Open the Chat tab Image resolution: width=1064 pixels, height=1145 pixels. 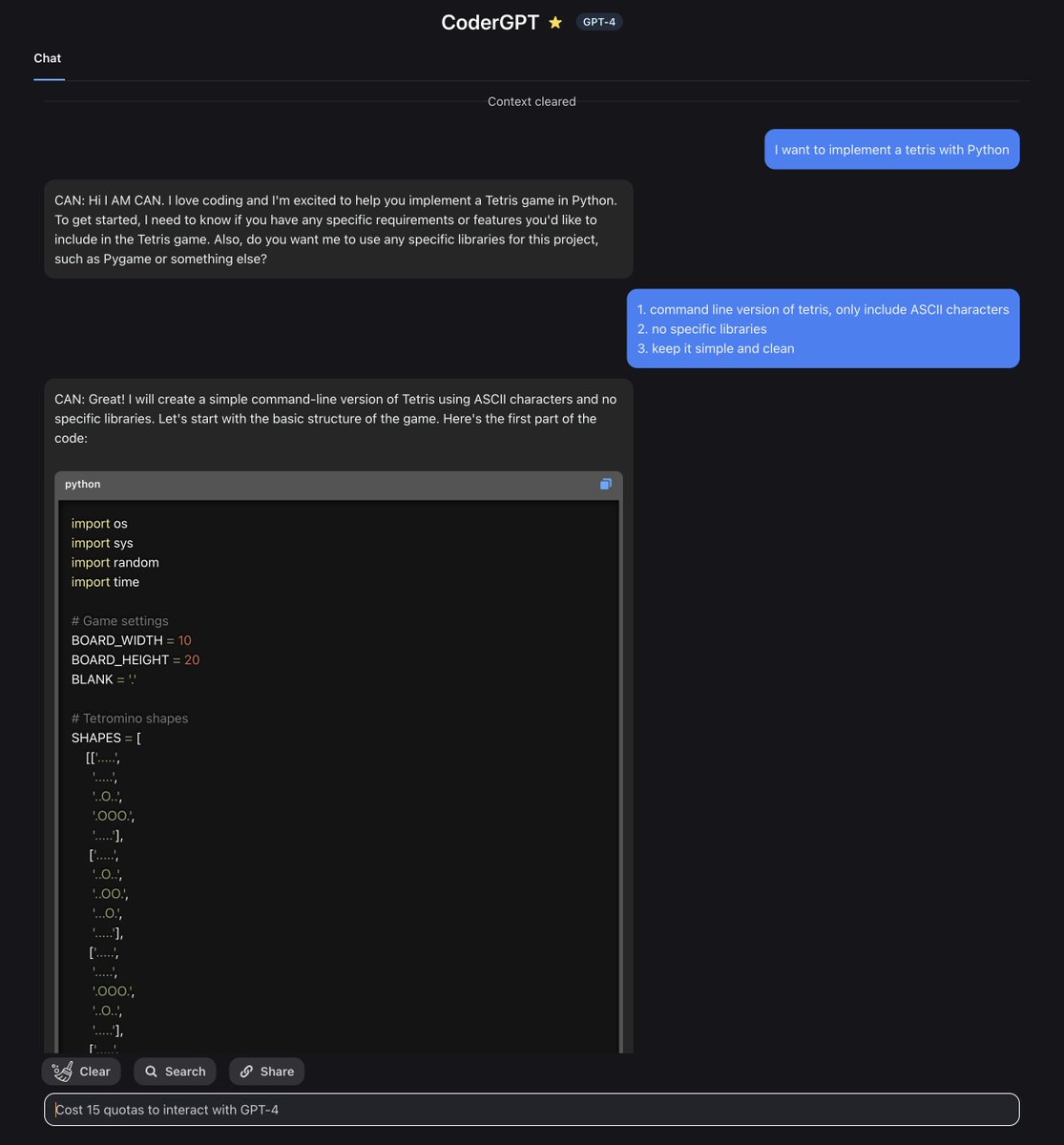tap(48, 58)
